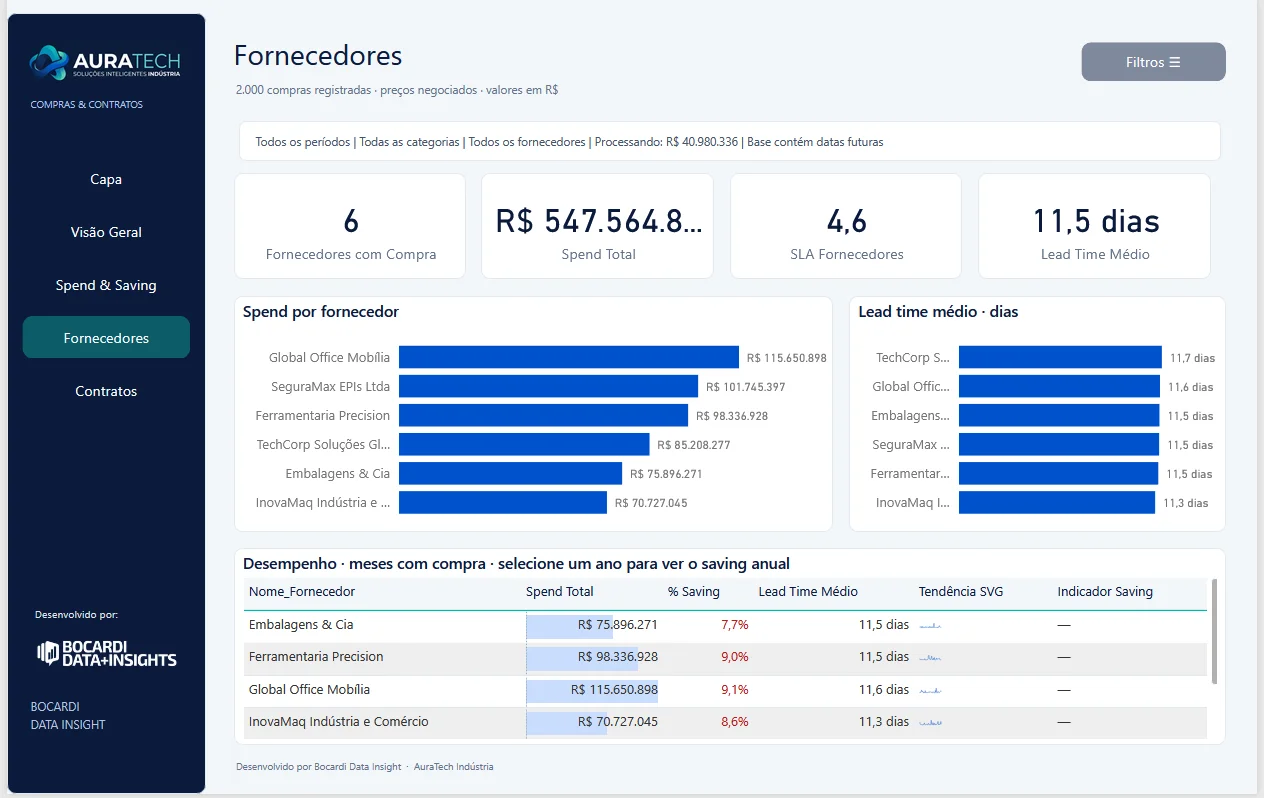Image resolution: width=1264 pixels, height=798 pixels.
Task: Click the AuraTech logo
Action: (x=105, y=63)
